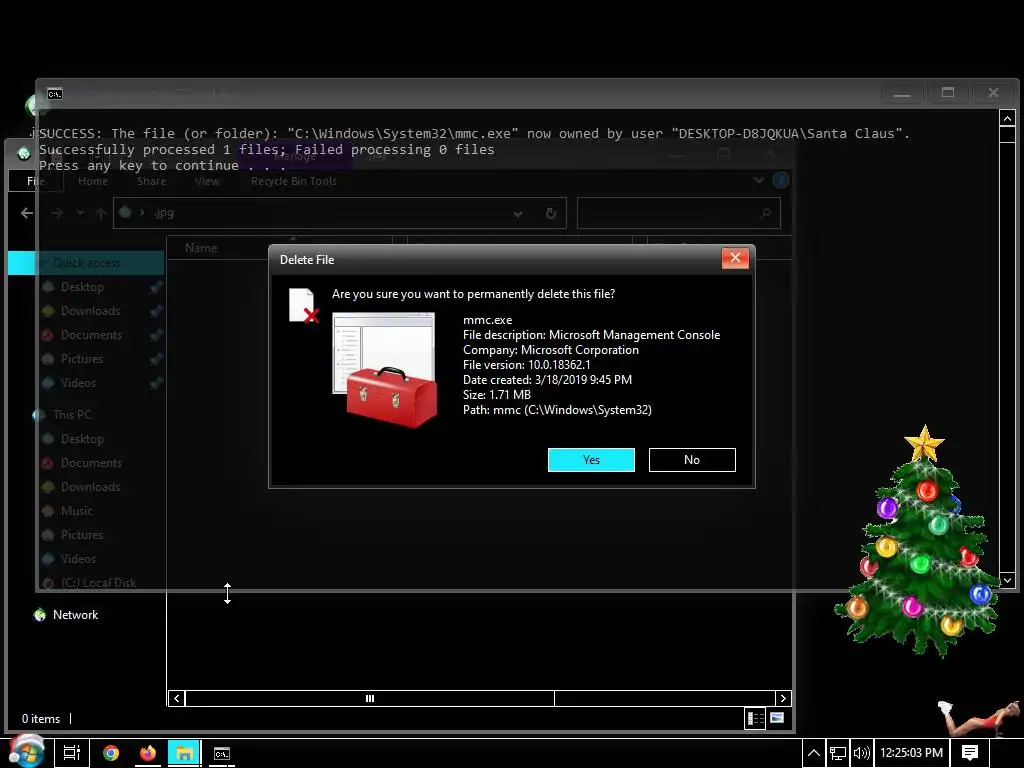Confirm deletion by clicking Yes
The image size is (1024, 768).
tap(591, 460)
